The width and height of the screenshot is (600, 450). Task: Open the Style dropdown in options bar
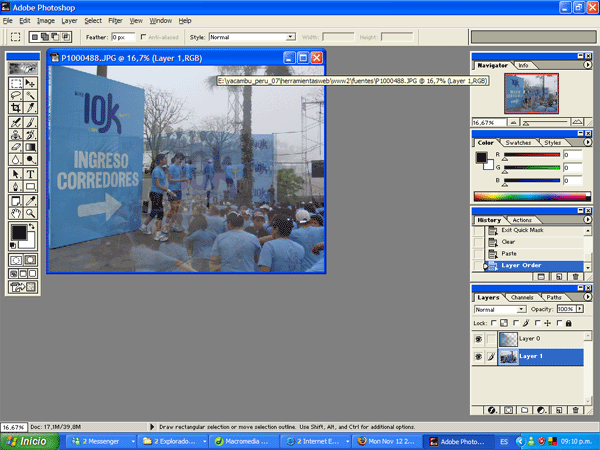click(x=291, y=37)
